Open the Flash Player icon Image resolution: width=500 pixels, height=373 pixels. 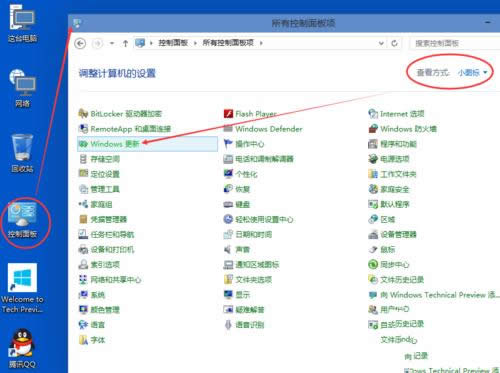coord(228,114)
